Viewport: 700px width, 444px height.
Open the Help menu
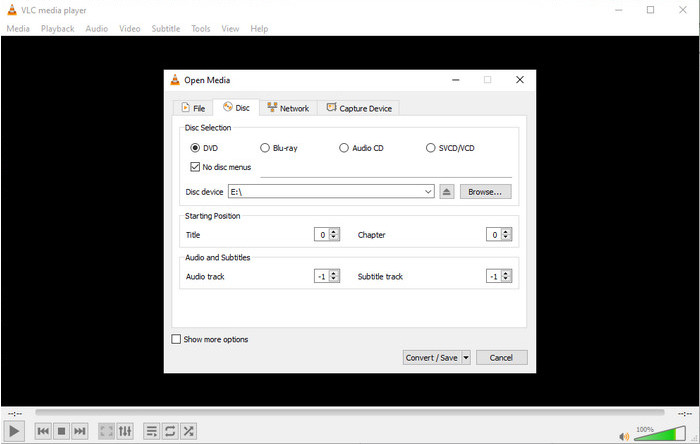click(259, 29)
